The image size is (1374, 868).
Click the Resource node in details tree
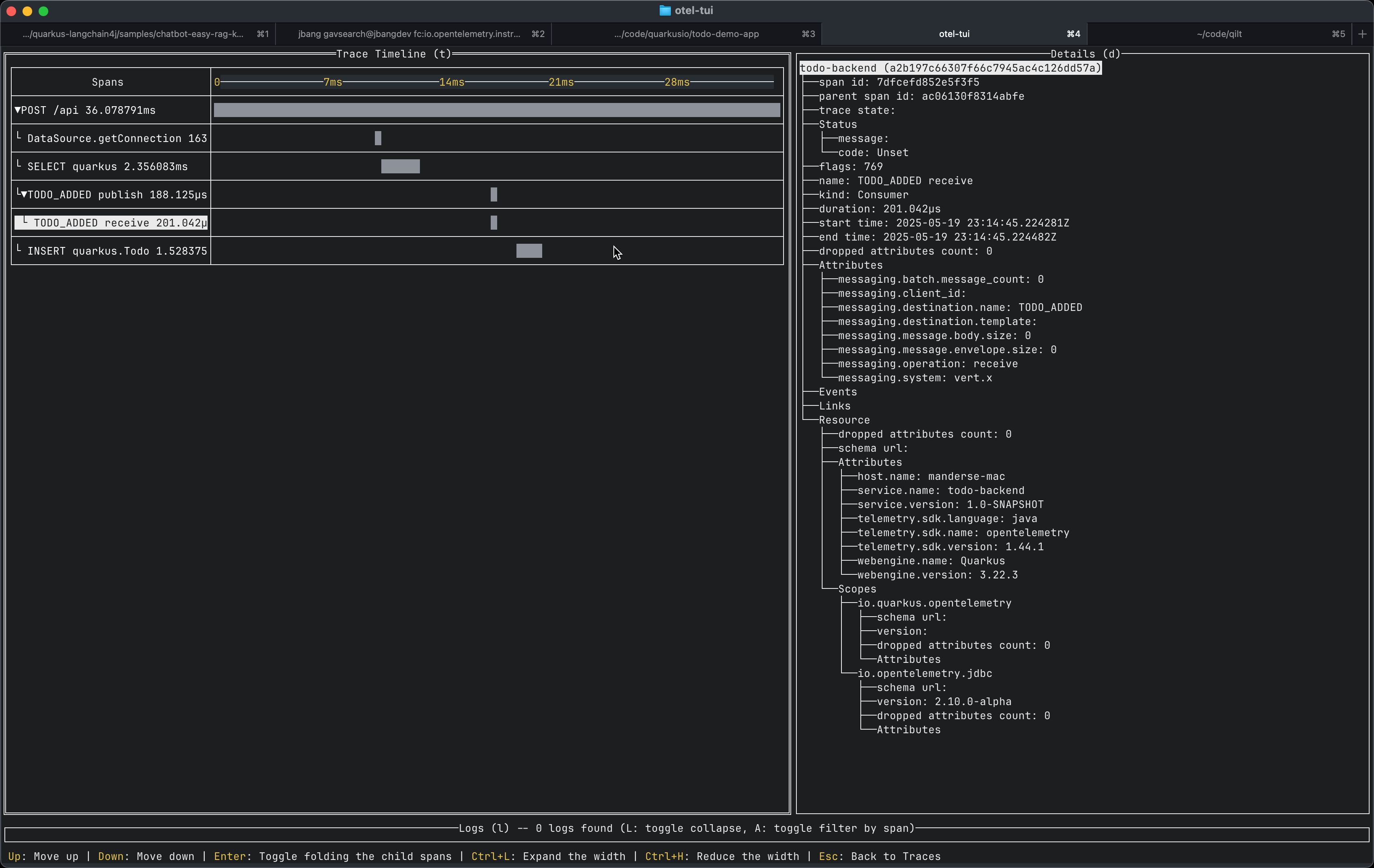[844, 420]
